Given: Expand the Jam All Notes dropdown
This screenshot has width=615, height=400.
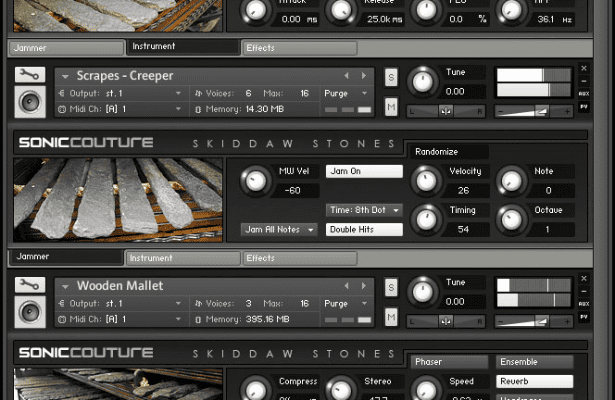Looking at the screenshot, I should pyautogui.click(x=280, y=229).
